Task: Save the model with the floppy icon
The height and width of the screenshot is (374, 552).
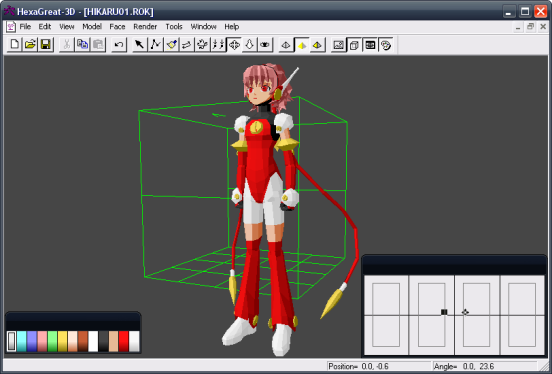Action: coord(46,45)
